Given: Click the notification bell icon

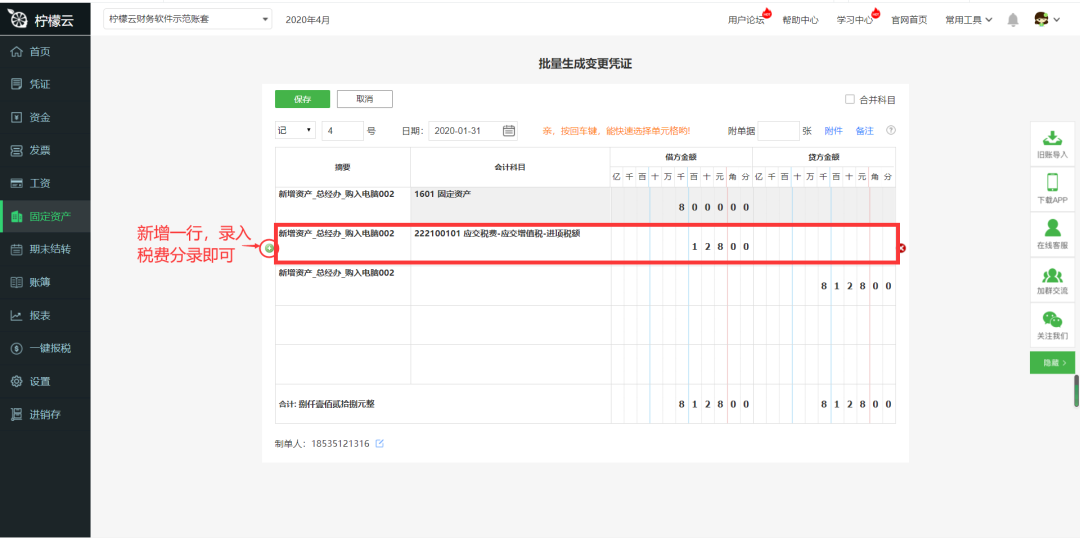Looking at the screenshot, I should 1012,20.
